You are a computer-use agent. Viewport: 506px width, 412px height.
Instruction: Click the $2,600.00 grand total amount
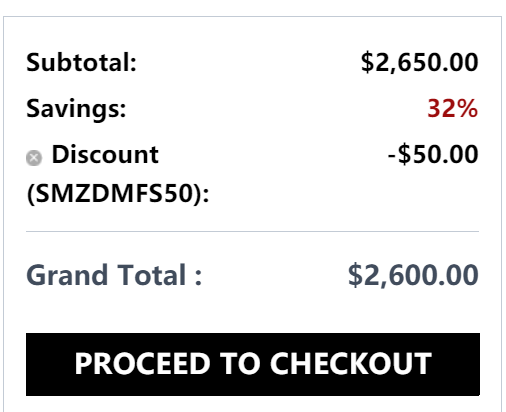click(x=413, y=275)
